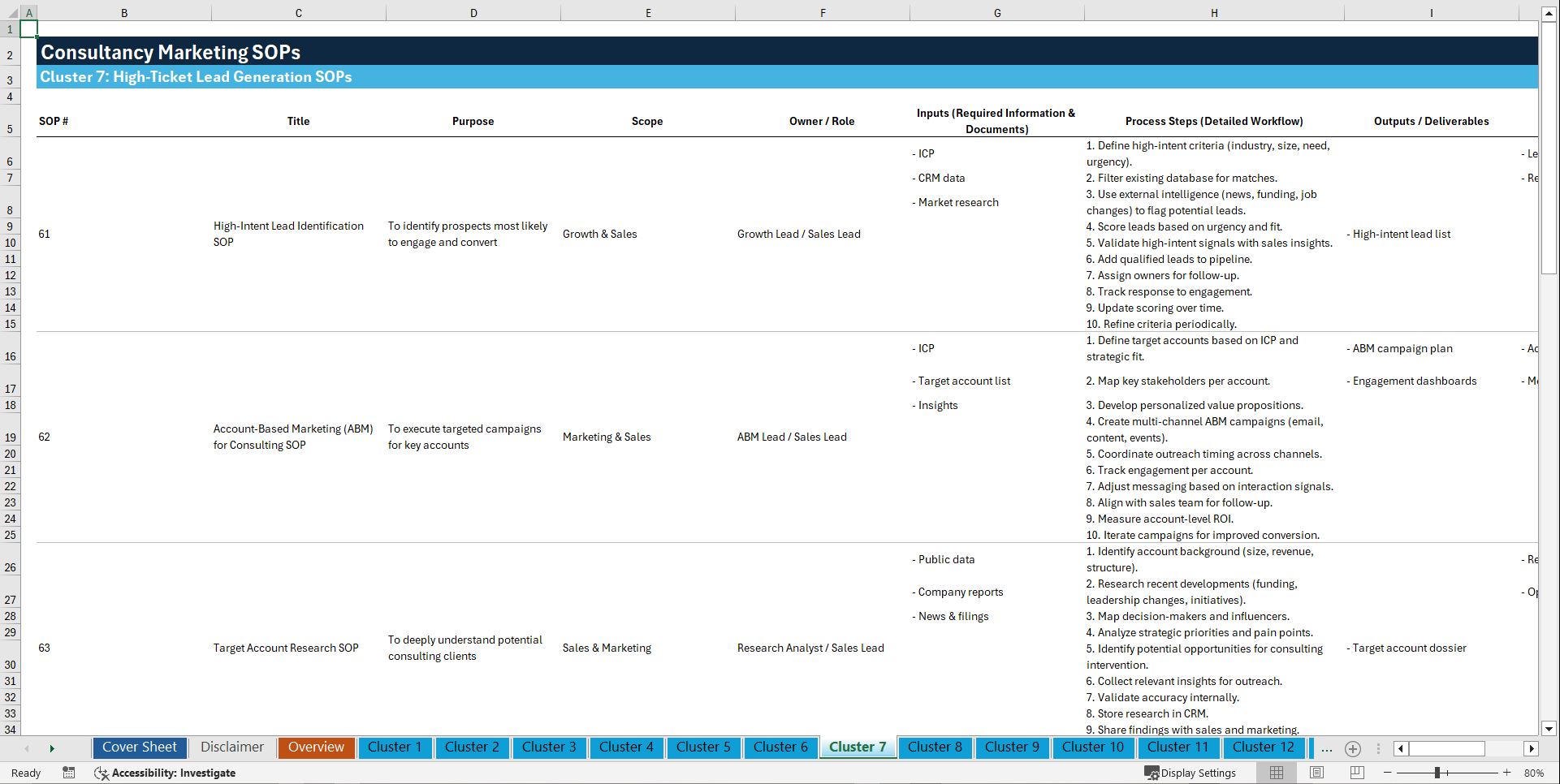
Task: Switch to Normal view in the status bar
Action: point(1275,773)
